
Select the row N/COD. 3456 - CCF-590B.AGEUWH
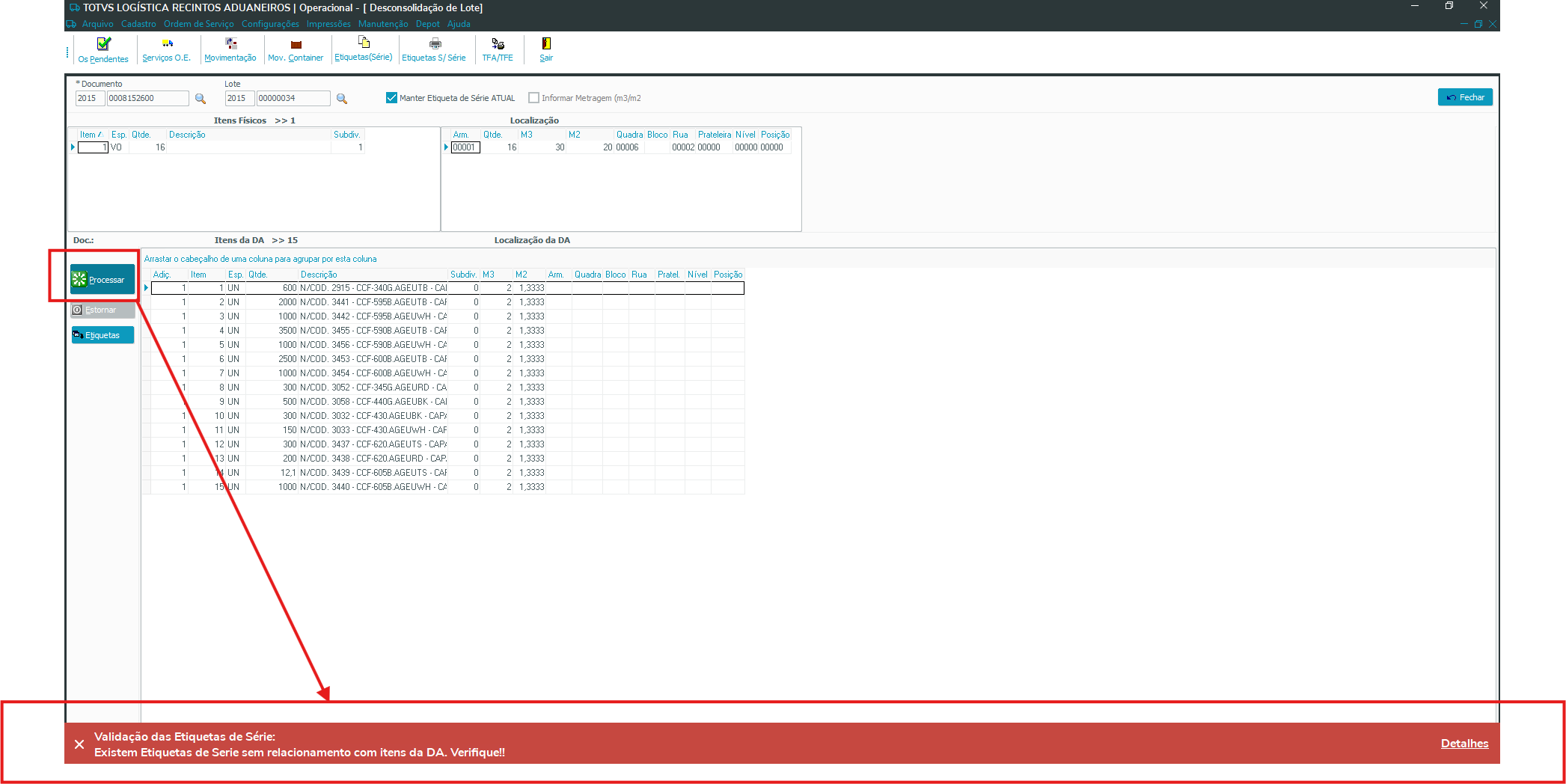(447, 345)
